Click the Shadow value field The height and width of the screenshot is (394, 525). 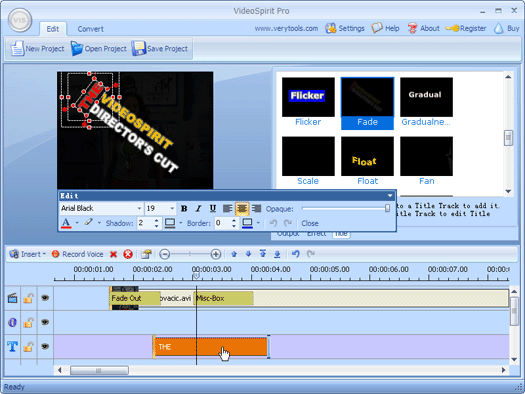pos(145,223)
